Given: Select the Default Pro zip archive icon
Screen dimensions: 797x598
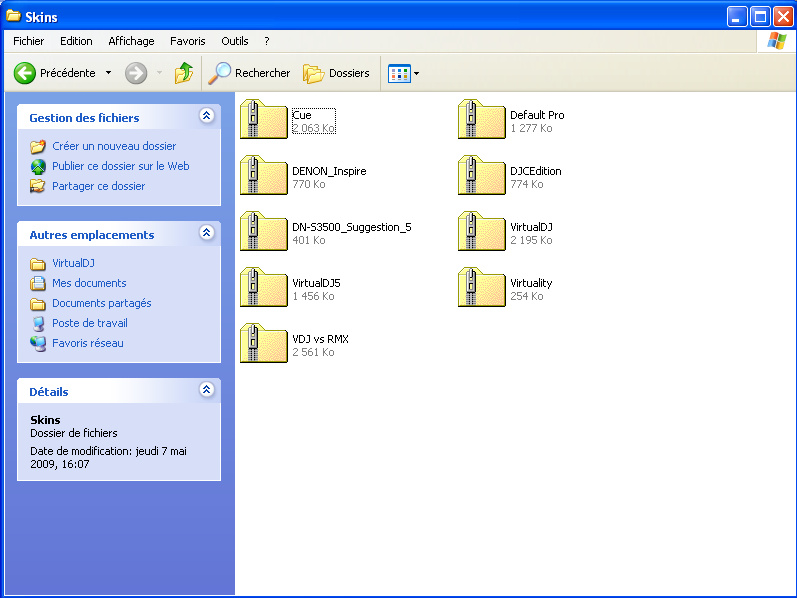Looking at the screenshot, I should [481, 121].
